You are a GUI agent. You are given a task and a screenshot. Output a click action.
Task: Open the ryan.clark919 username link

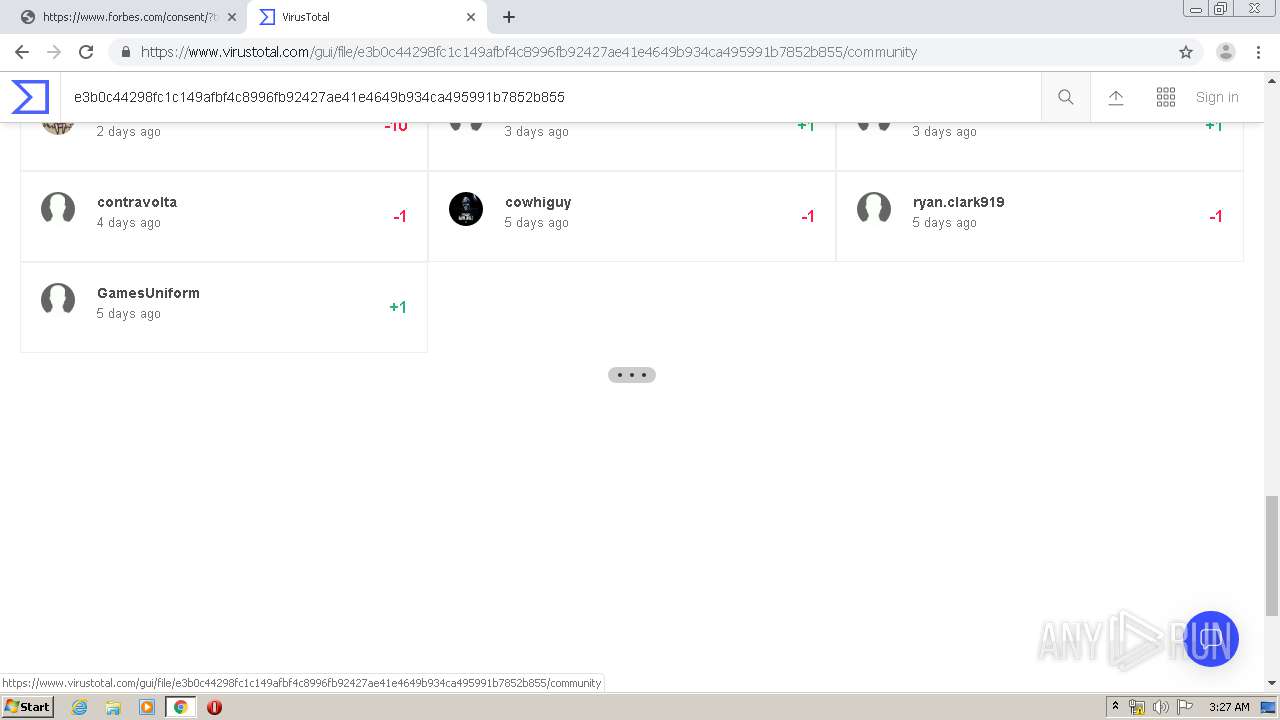click(x=959, y=202)
